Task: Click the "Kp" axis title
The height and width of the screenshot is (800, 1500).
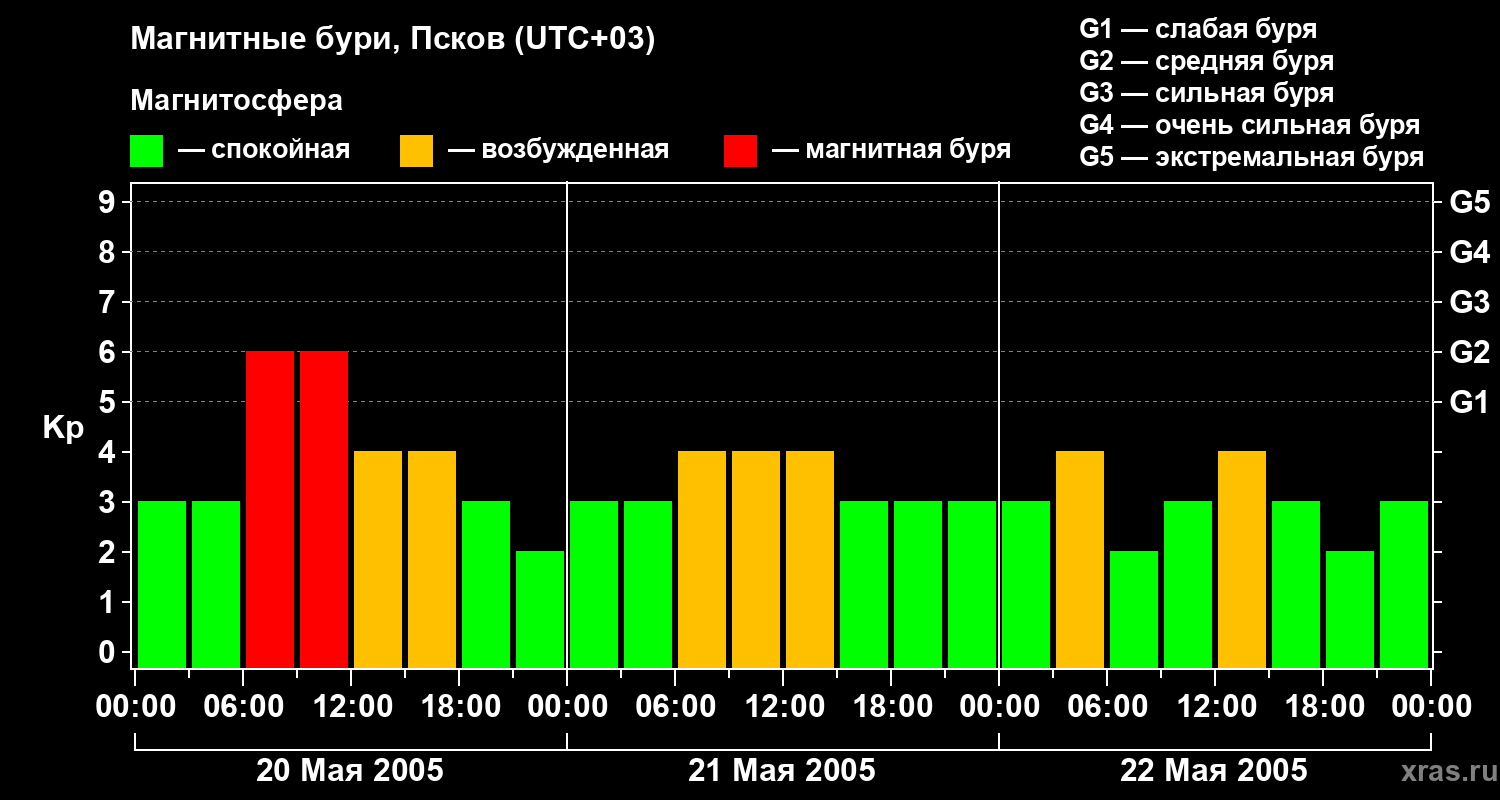Action: click(63, 428)
